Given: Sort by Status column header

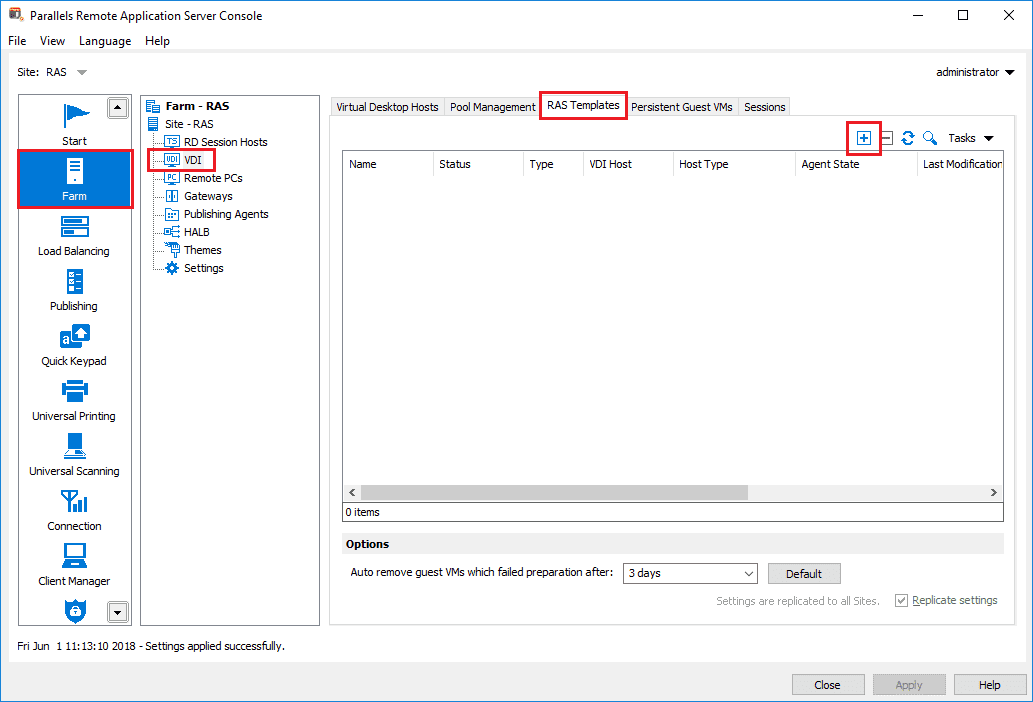Looking at the screenshot, I should tap(478, 164).
